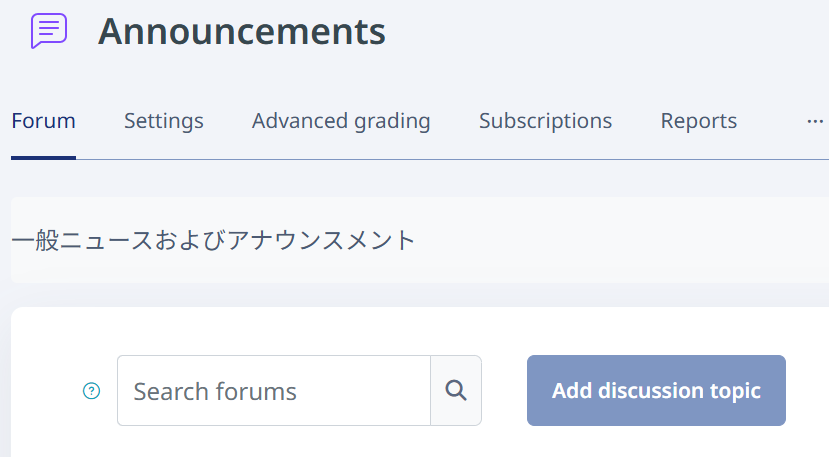Select the speech-bubble icon next to Announcements
Viewport: 829px width, 457px height.
[49, 31]
